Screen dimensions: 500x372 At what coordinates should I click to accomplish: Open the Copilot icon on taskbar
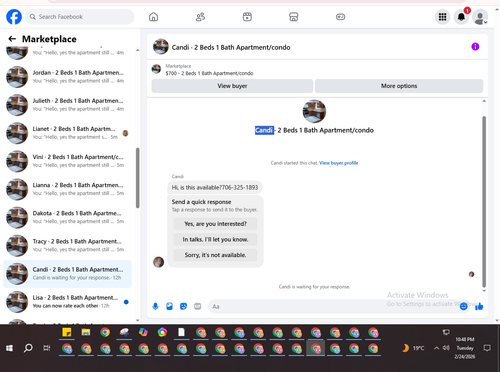143,332
